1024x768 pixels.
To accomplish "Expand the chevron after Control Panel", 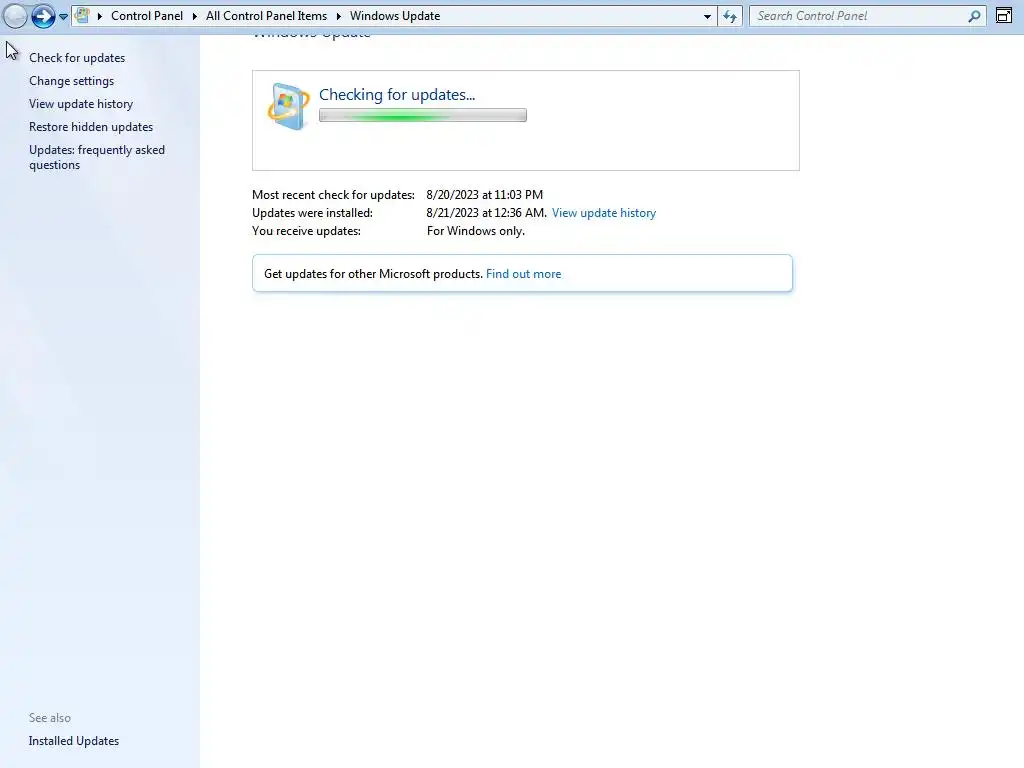I will [x=195, y=16].
